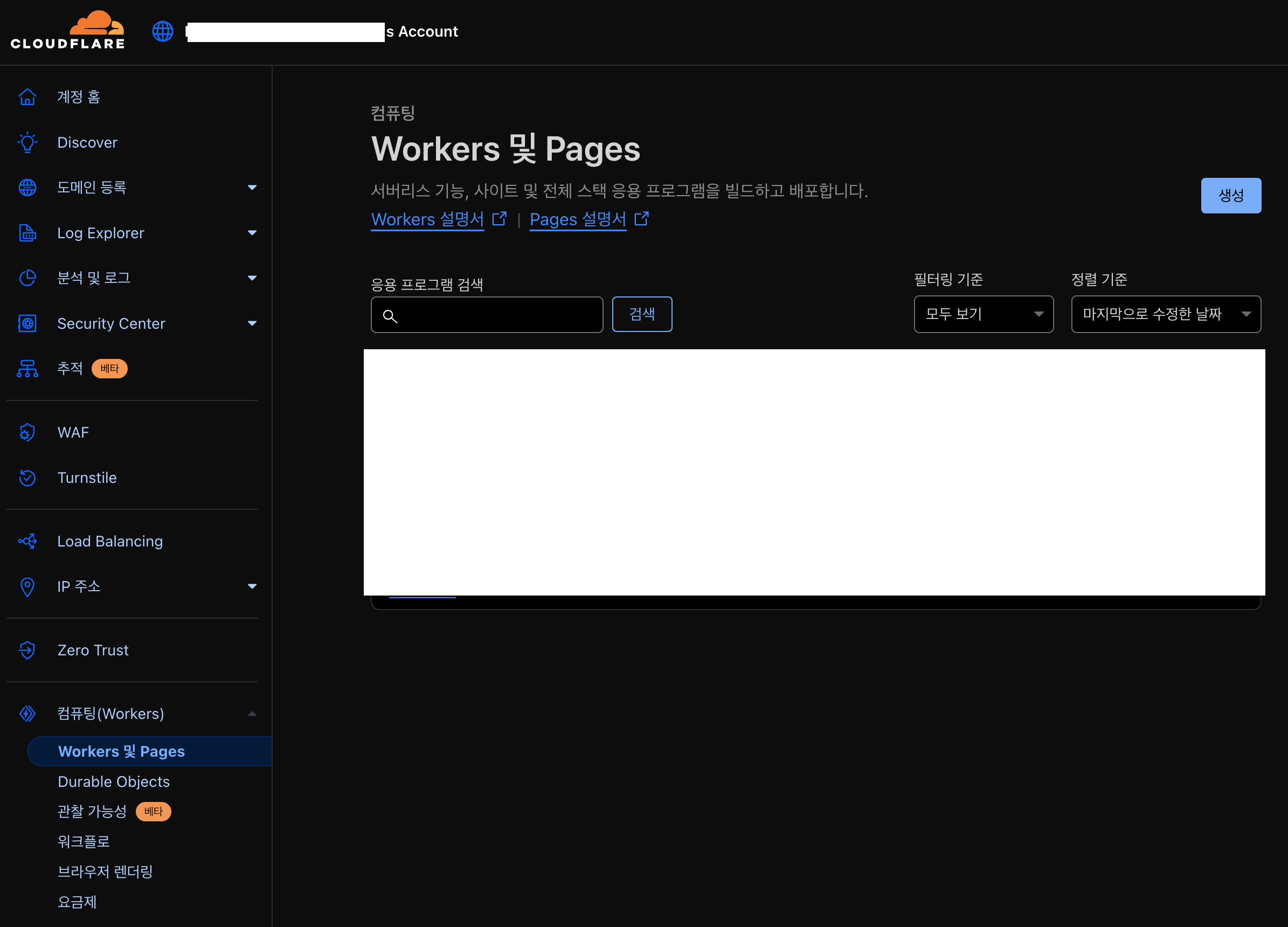Click the Load Balancing icon
1288x927 pixels.
27,541
